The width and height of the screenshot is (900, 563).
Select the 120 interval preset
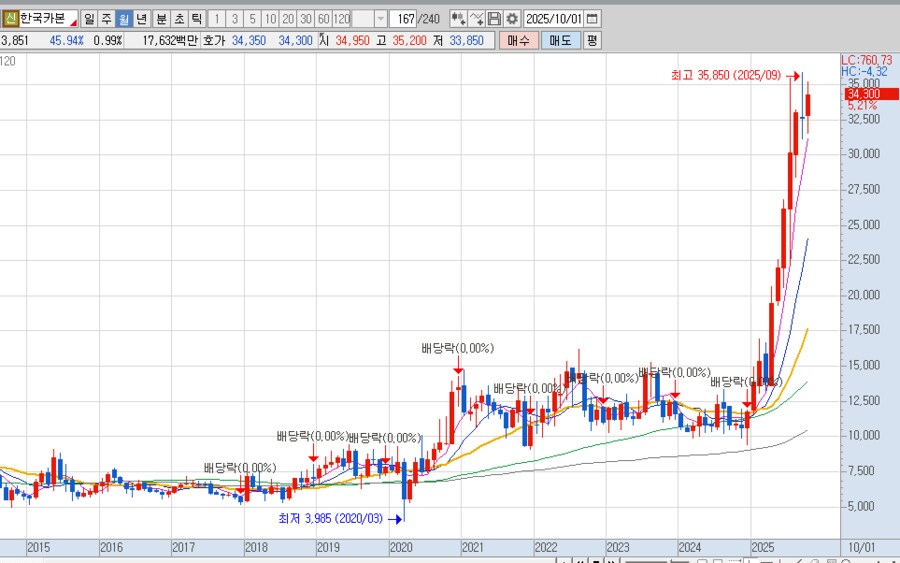click(x=341, y=19)
